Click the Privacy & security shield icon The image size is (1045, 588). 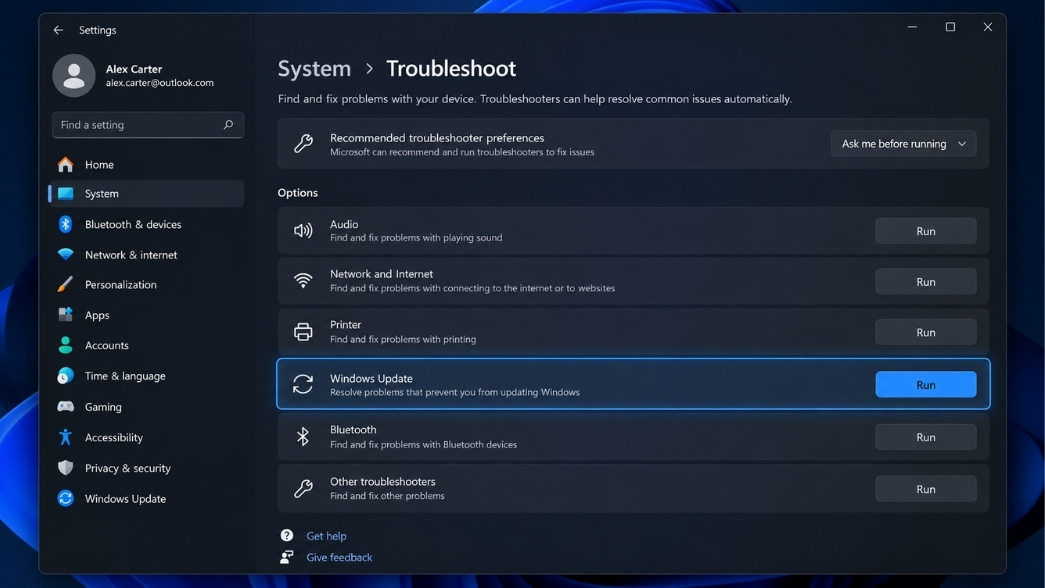65,468
